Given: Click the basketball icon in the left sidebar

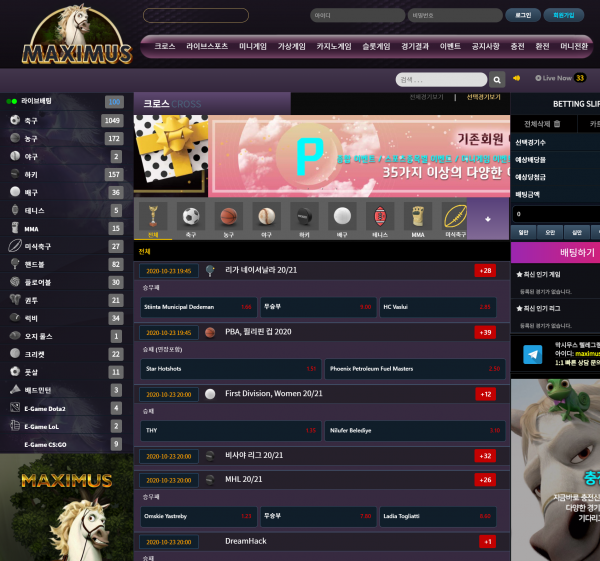Looking at the screenshot, I should (x=15, y=138).
